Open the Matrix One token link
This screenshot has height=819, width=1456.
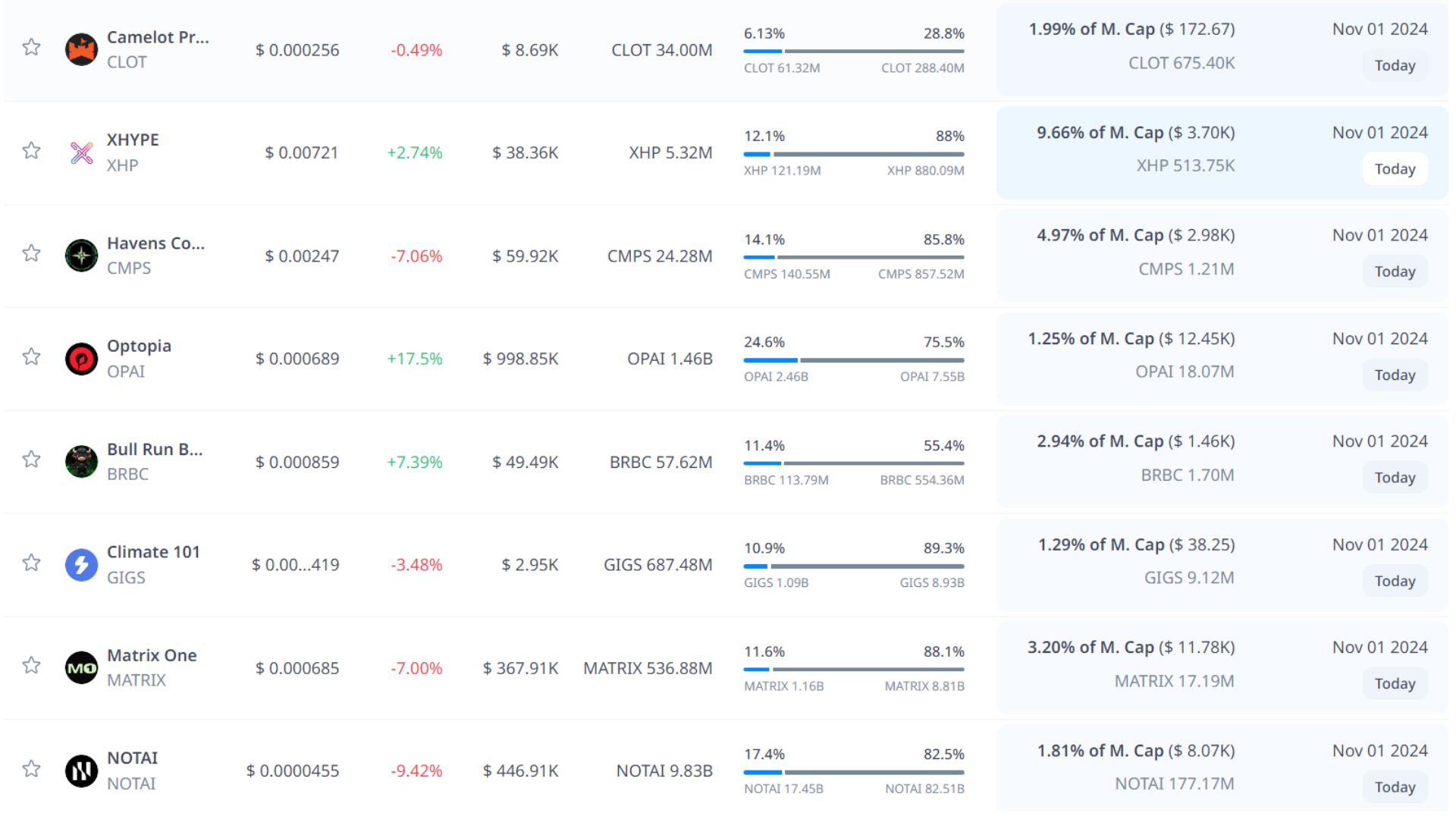point(152,655)
